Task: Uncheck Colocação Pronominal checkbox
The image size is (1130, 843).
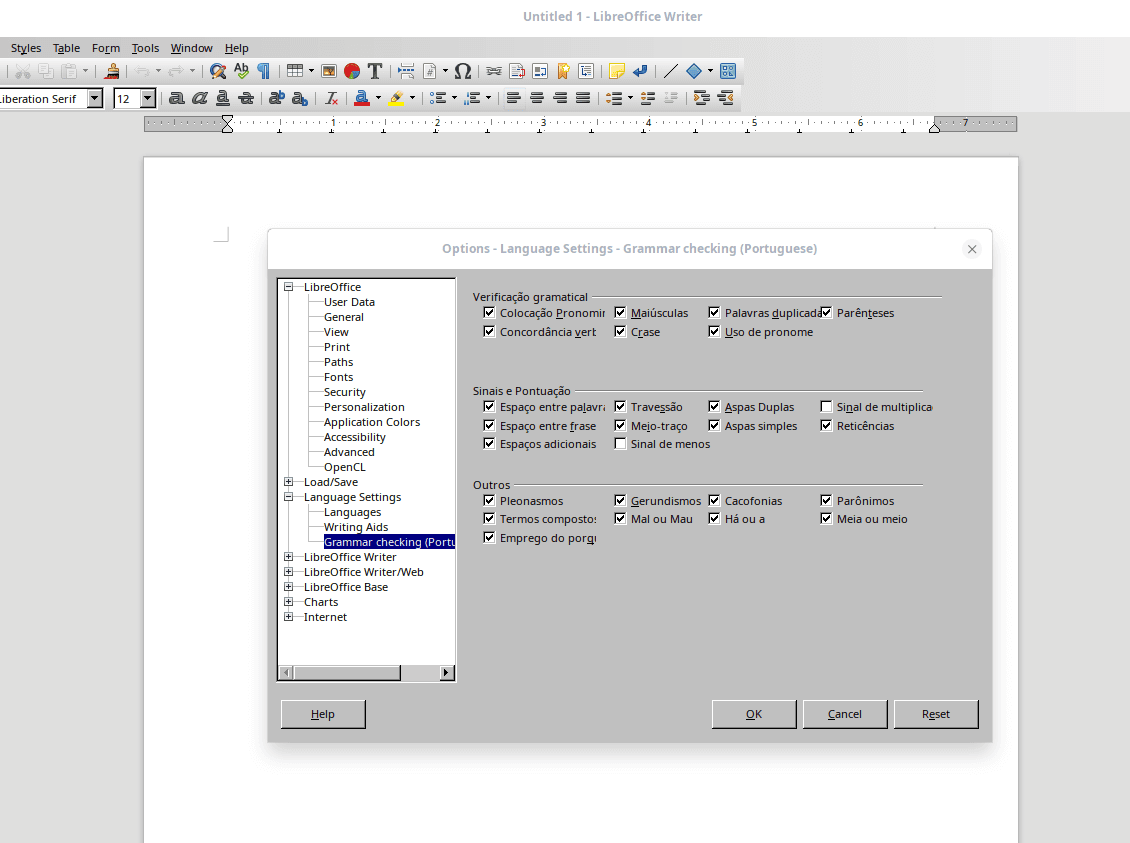Action: (489, 313)
